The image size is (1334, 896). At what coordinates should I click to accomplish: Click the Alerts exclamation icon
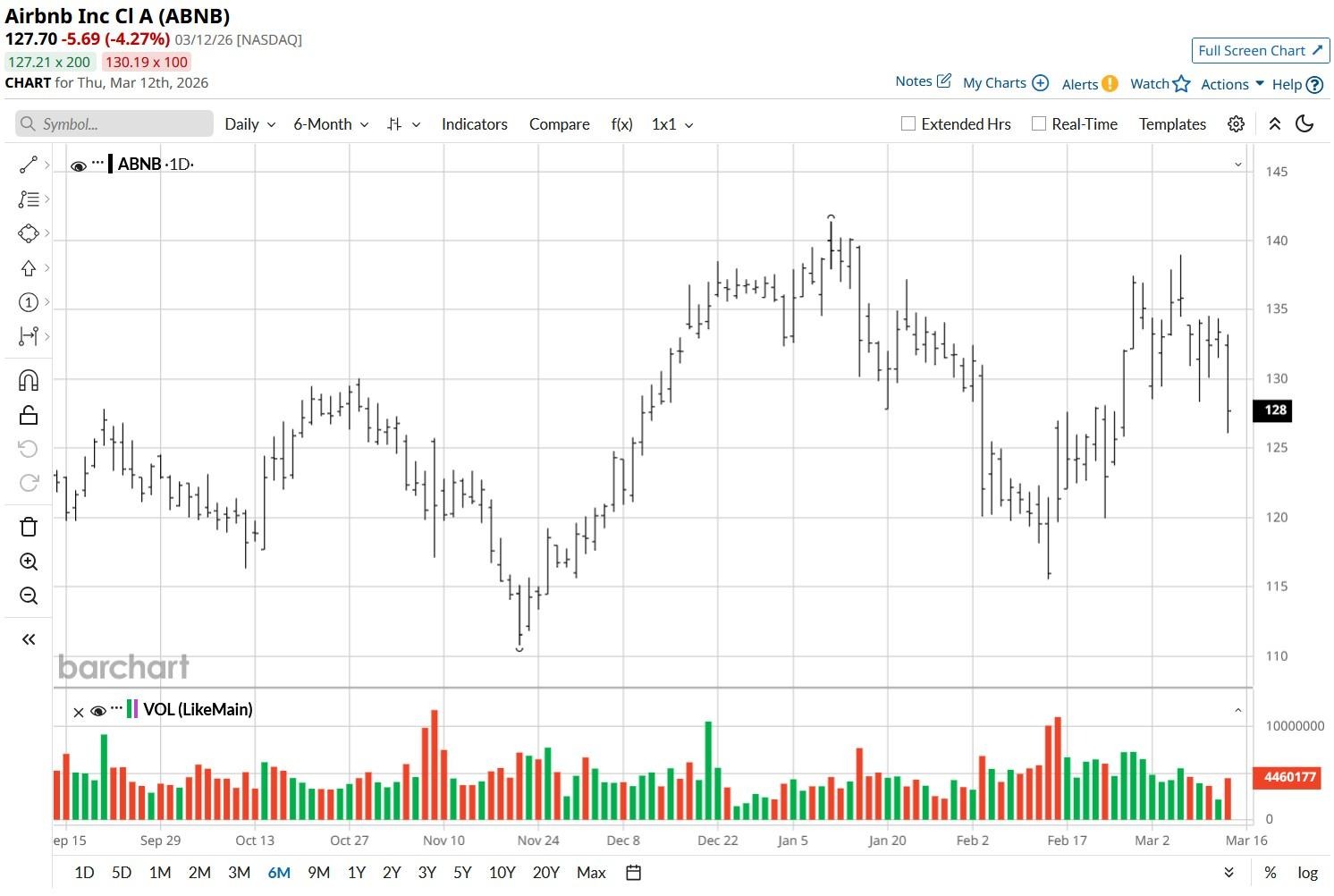coord(1110,83)
